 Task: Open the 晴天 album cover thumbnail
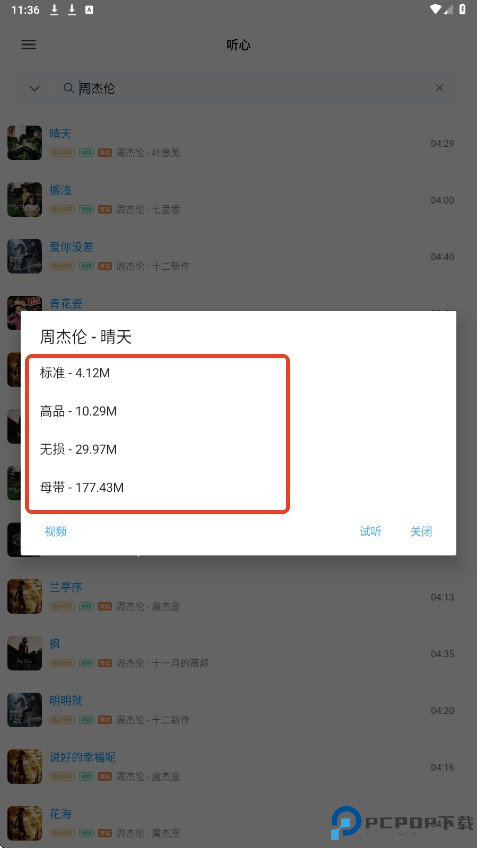(24, 143)
